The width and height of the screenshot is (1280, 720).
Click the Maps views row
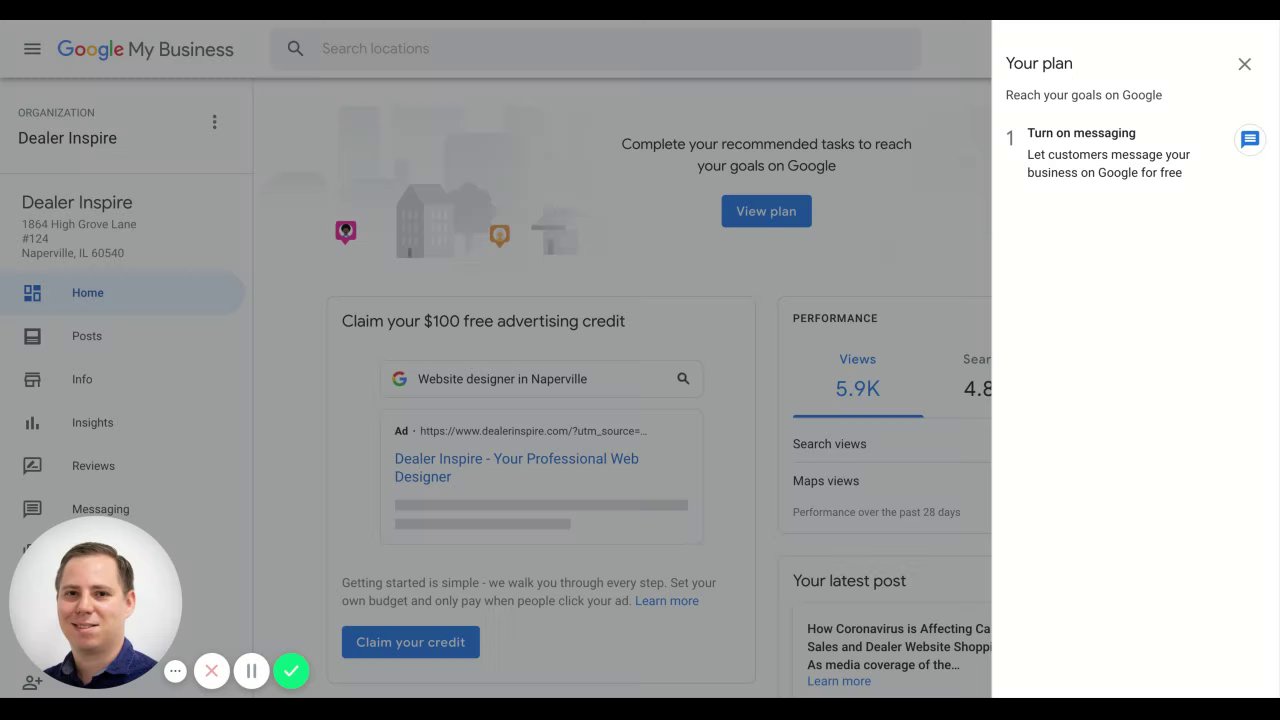coord(892,481)
